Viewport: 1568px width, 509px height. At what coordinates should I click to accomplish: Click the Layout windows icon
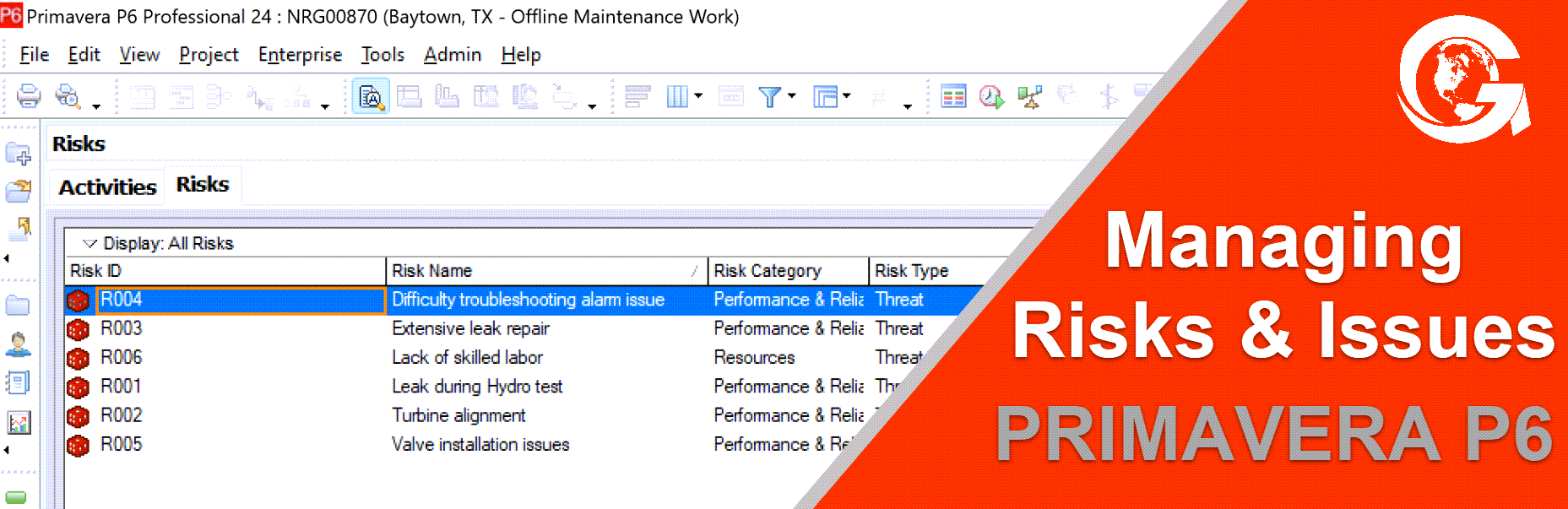[x=825, y=96]
